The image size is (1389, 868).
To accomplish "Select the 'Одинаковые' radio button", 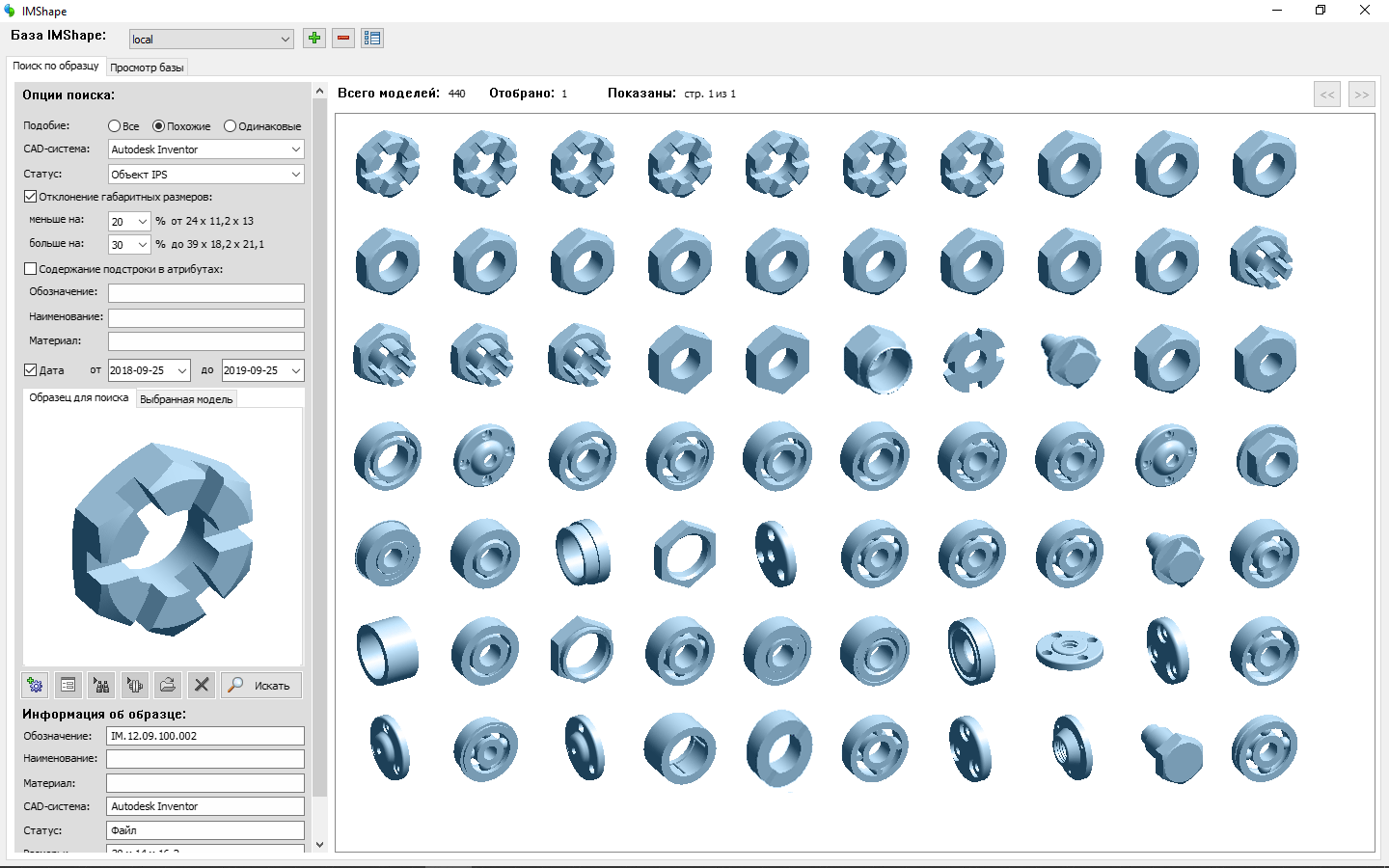I will pyautogui.click(x=231, y=126).
